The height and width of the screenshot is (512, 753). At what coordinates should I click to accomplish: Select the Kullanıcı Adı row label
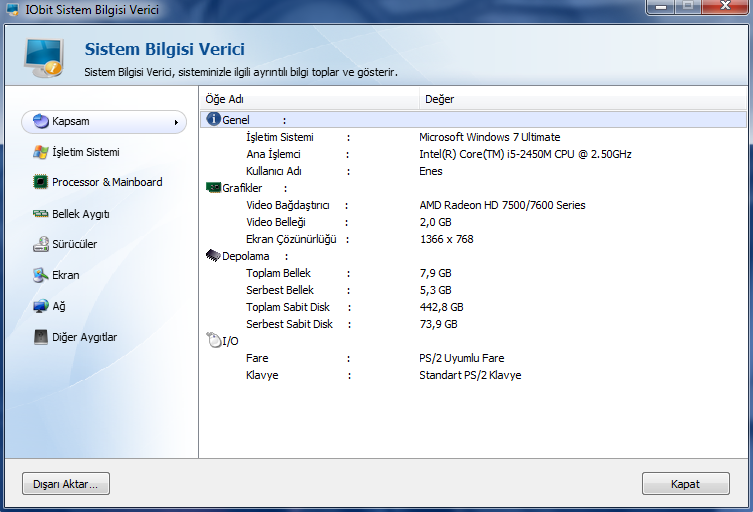(274, 171)
